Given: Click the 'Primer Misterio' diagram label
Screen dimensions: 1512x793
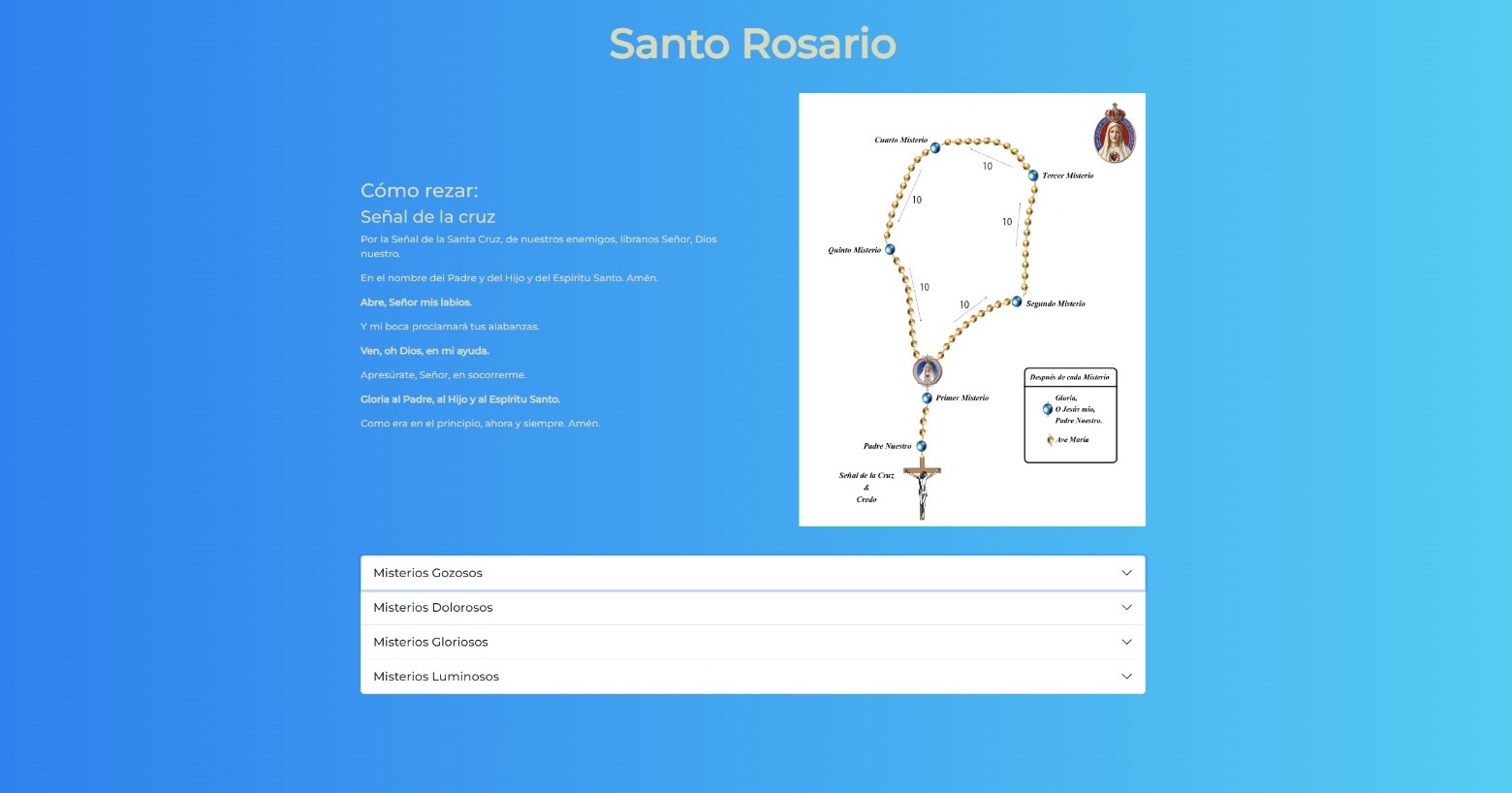Looking at the screenshot, I should tap(962, 397).
